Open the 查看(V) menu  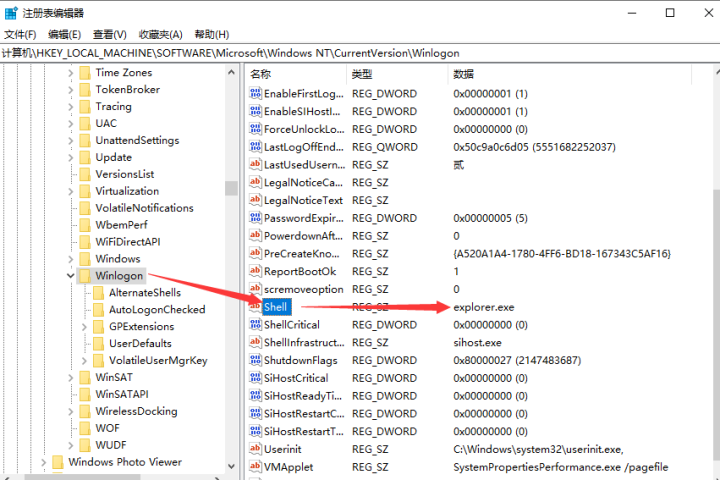(110, 34)
